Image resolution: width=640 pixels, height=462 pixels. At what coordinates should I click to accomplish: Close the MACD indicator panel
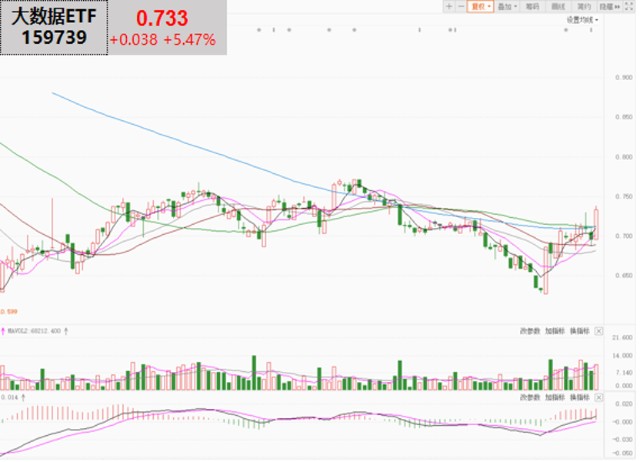click(x=600, y=397)
